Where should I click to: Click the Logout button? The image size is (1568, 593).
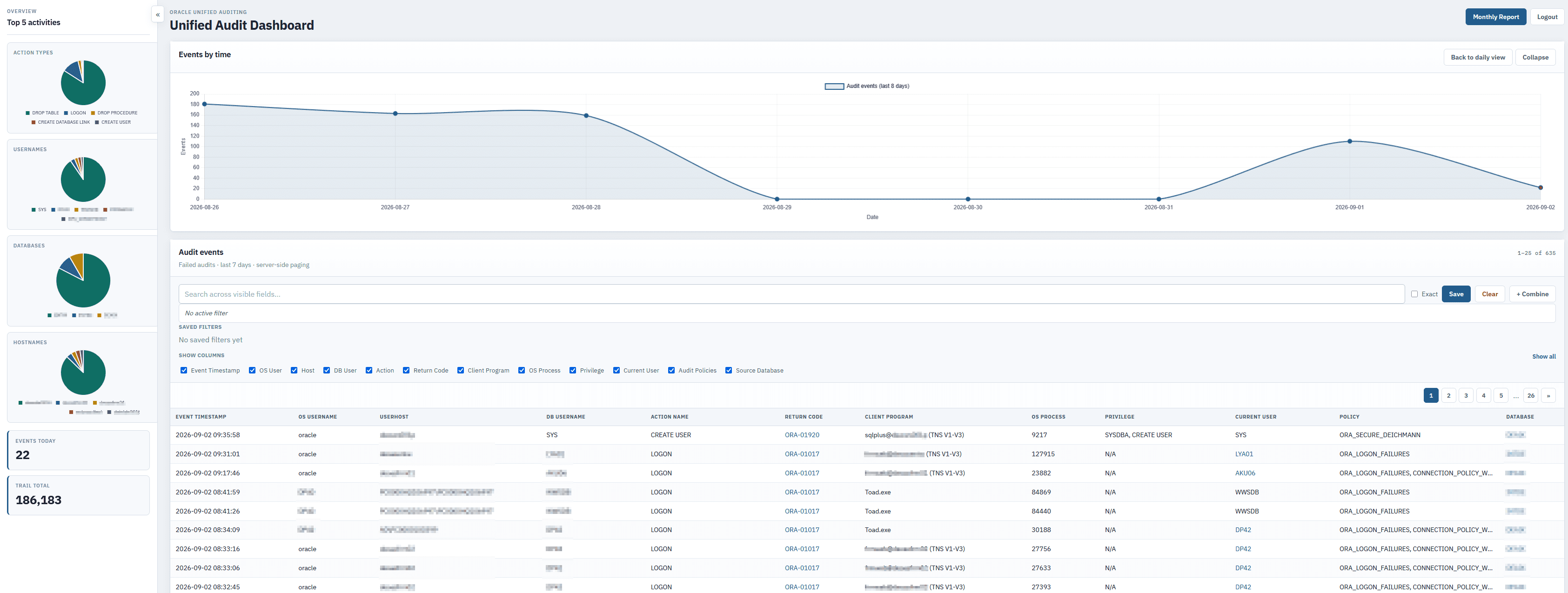point(1547,17)
